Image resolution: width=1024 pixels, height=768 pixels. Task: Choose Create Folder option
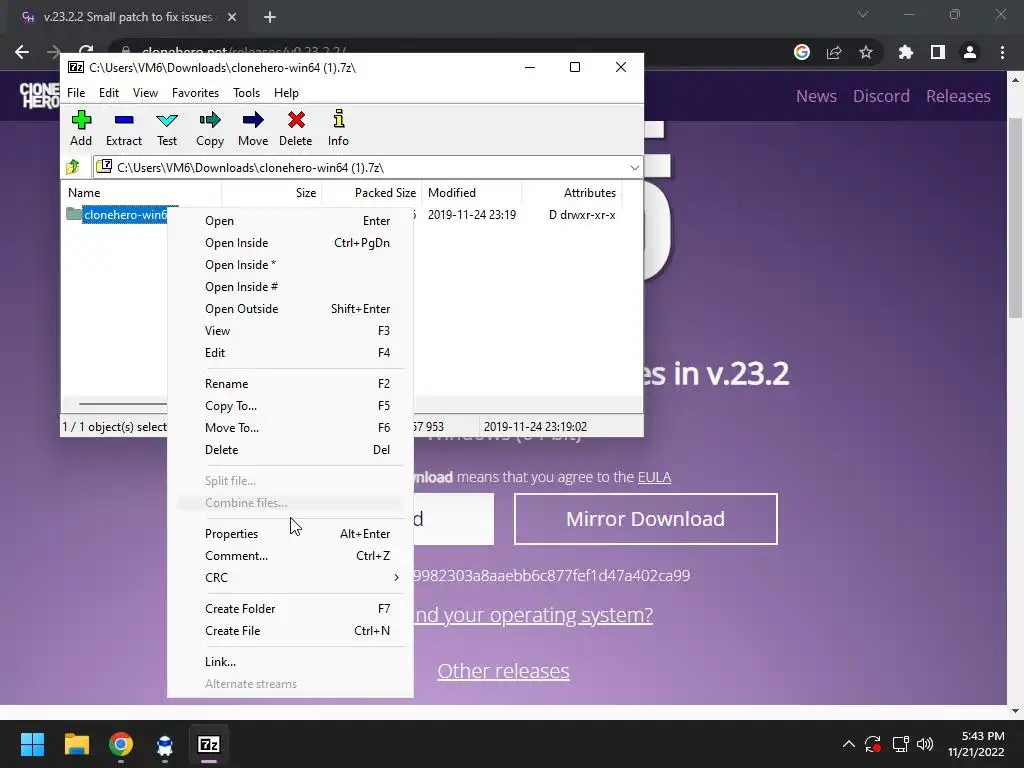(x=291, y=609)
